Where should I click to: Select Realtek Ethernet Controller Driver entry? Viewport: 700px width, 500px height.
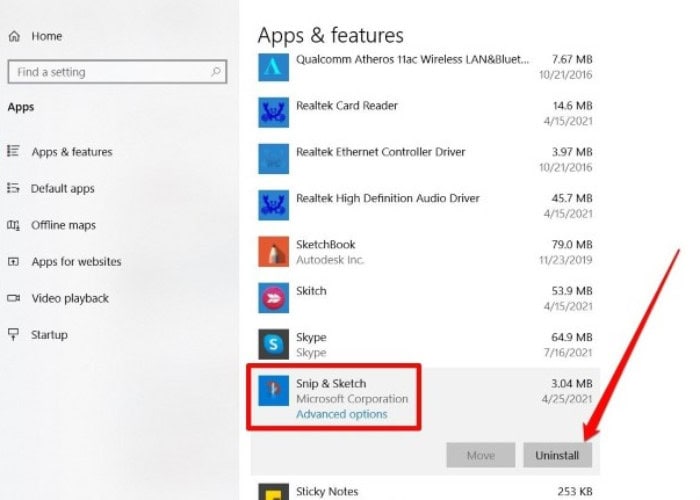(x=381, y=152)
